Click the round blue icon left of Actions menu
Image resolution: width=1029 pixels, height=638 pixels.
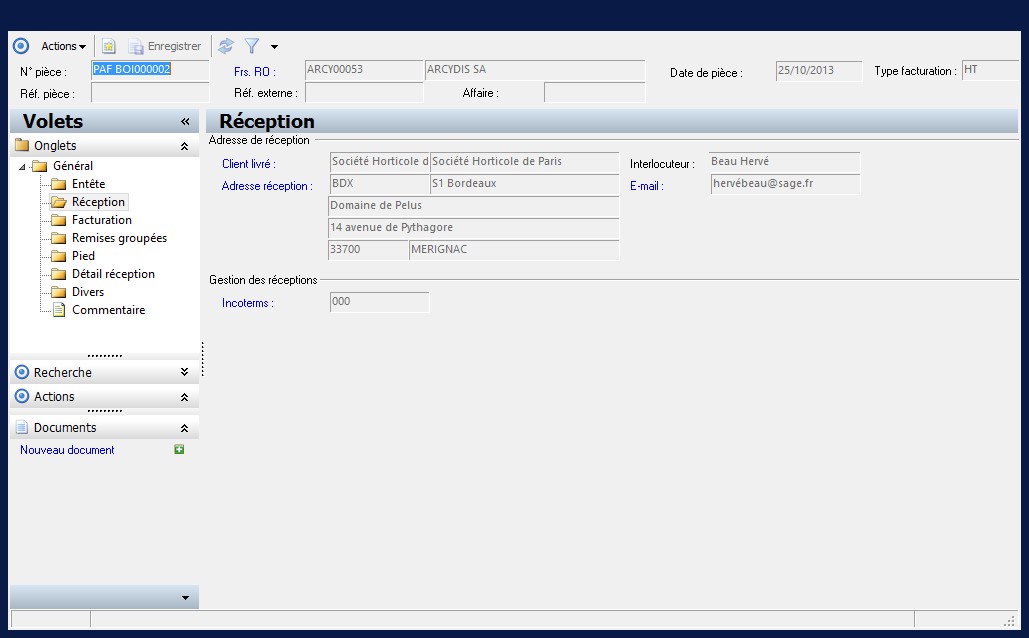pyautogui.click(x=21, y=46)
